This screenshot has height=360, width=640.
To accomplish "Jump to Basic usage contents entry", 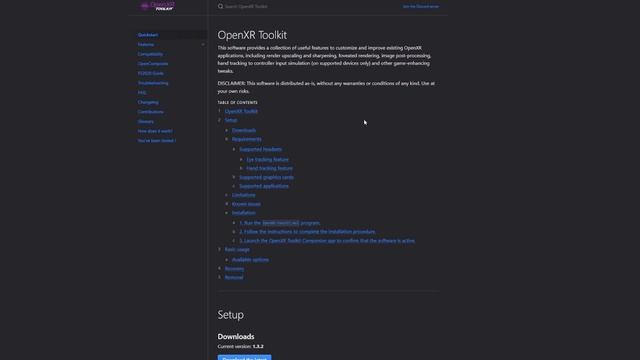I will (237, 249).
